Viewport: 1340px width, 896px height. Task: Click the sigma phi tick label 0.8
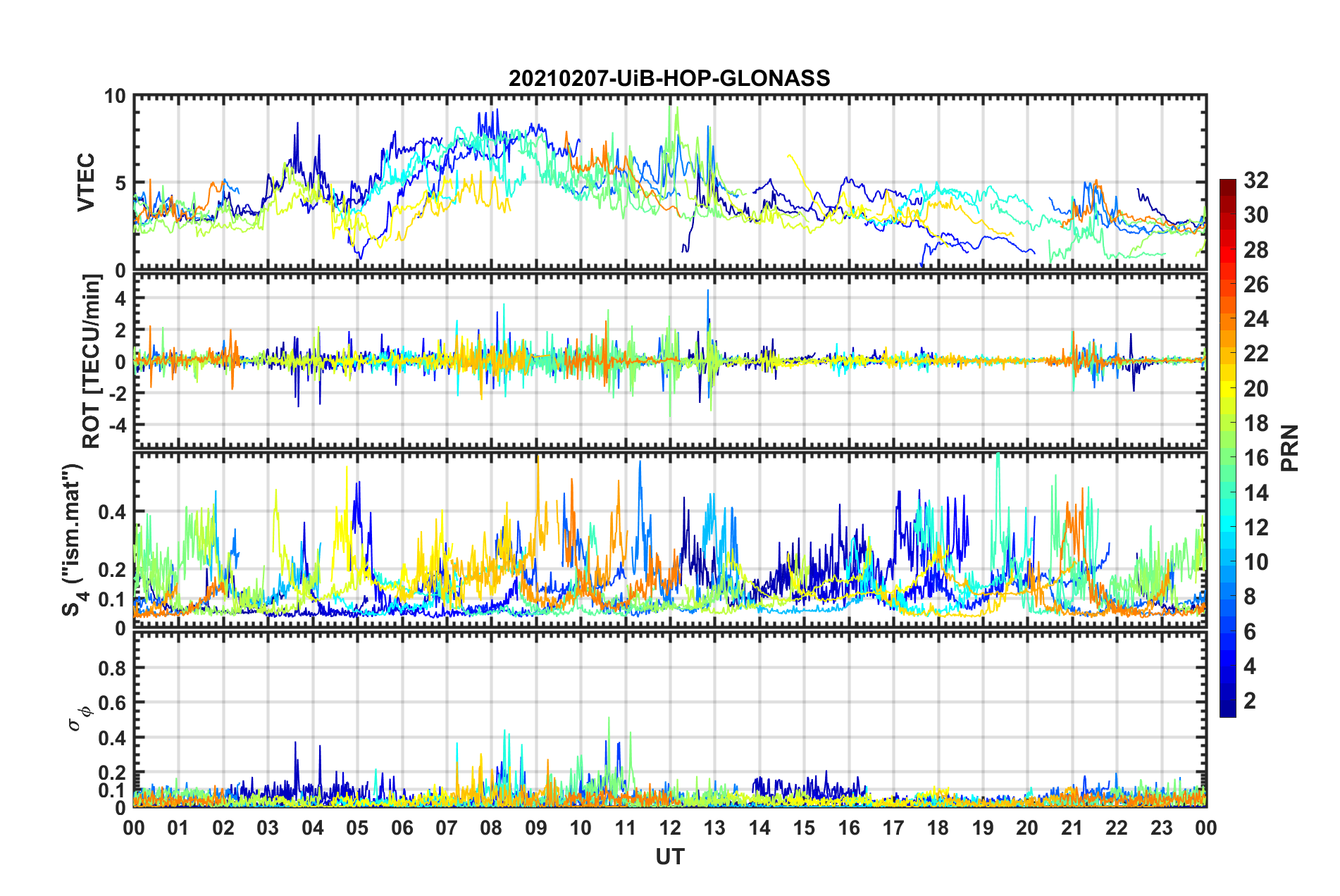[x=113, y=668]
